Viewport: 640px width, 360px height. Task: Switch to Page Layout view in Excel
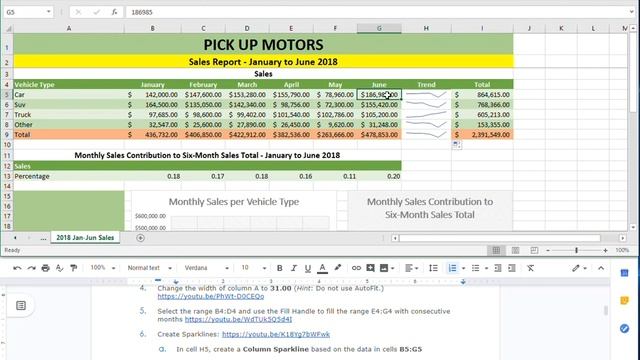pos(516,250)
